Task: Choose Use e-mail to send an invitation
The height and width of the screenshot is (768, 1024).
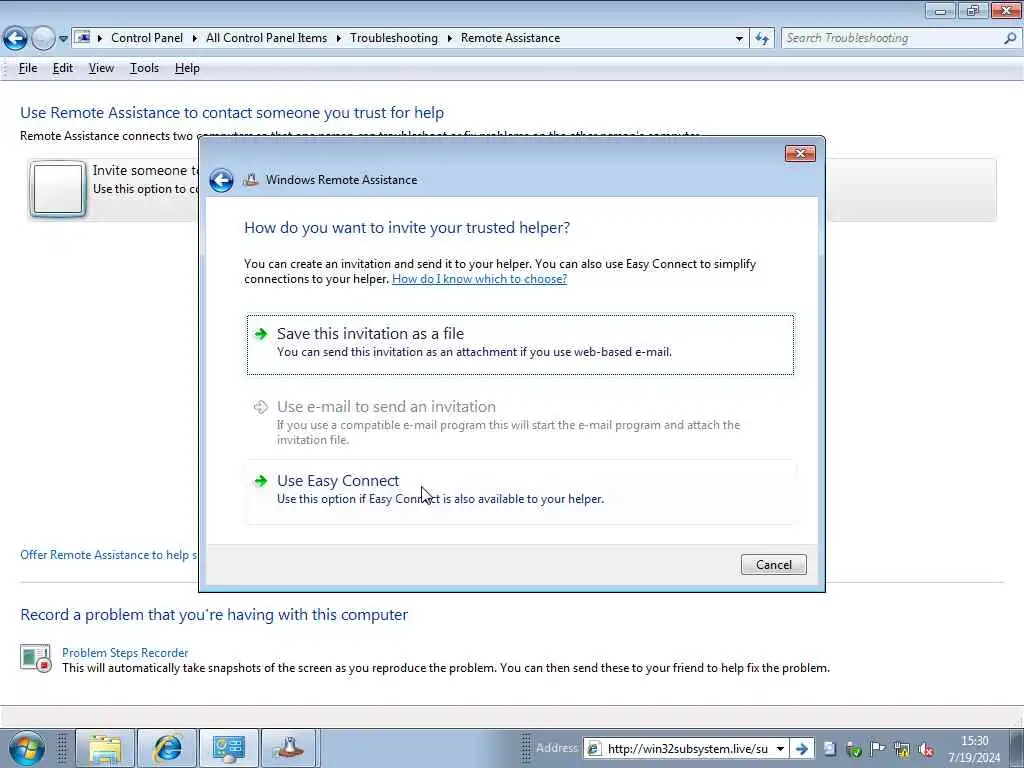Action: click(x=520, y=421)
